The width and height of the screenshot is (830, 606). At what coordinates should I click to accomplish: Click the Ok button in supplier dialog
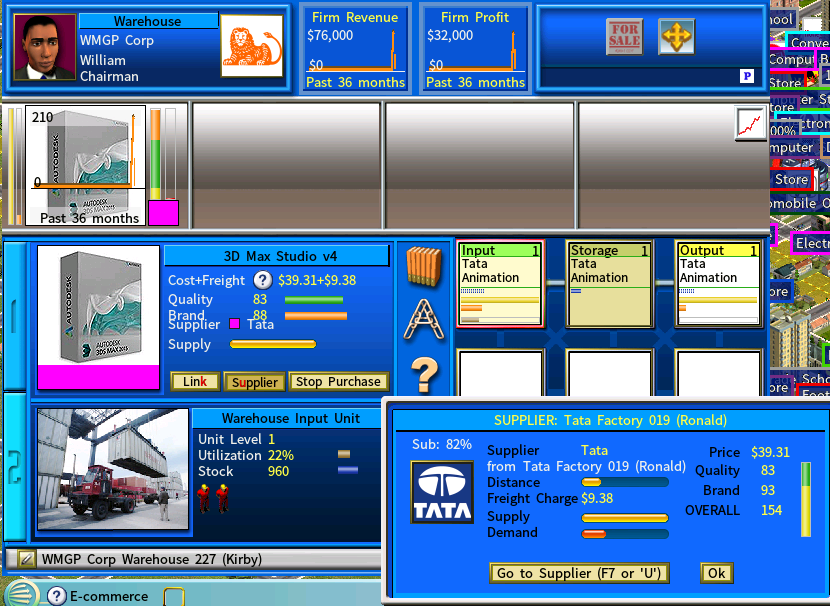point(717,573)
